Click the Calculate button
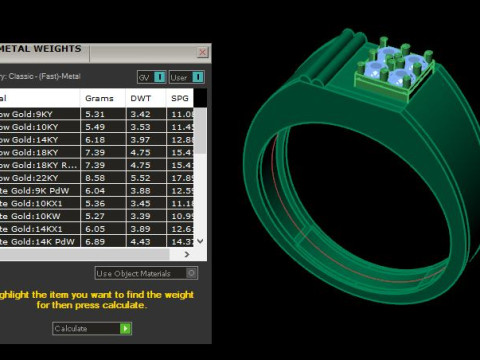The width and height of the screenshot is (480, 360). (92, 329)
